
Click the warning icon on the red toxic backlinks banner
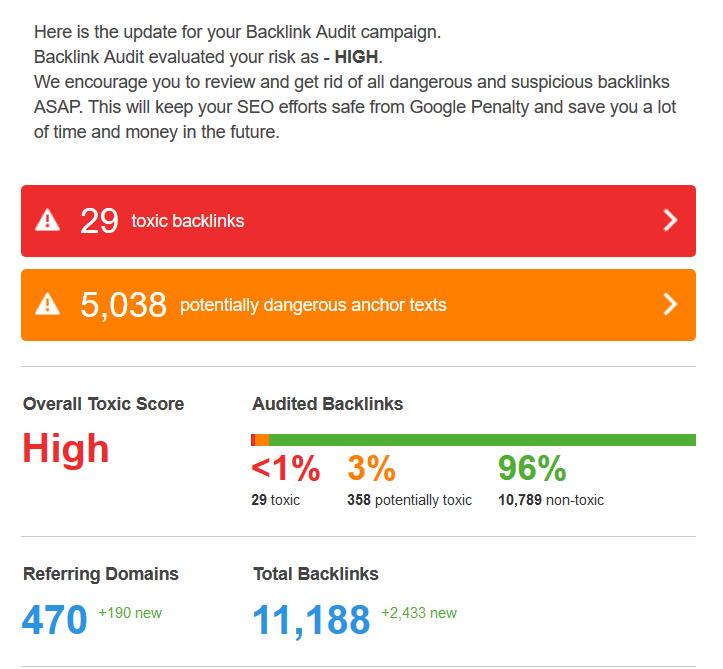tap(47, 221)
